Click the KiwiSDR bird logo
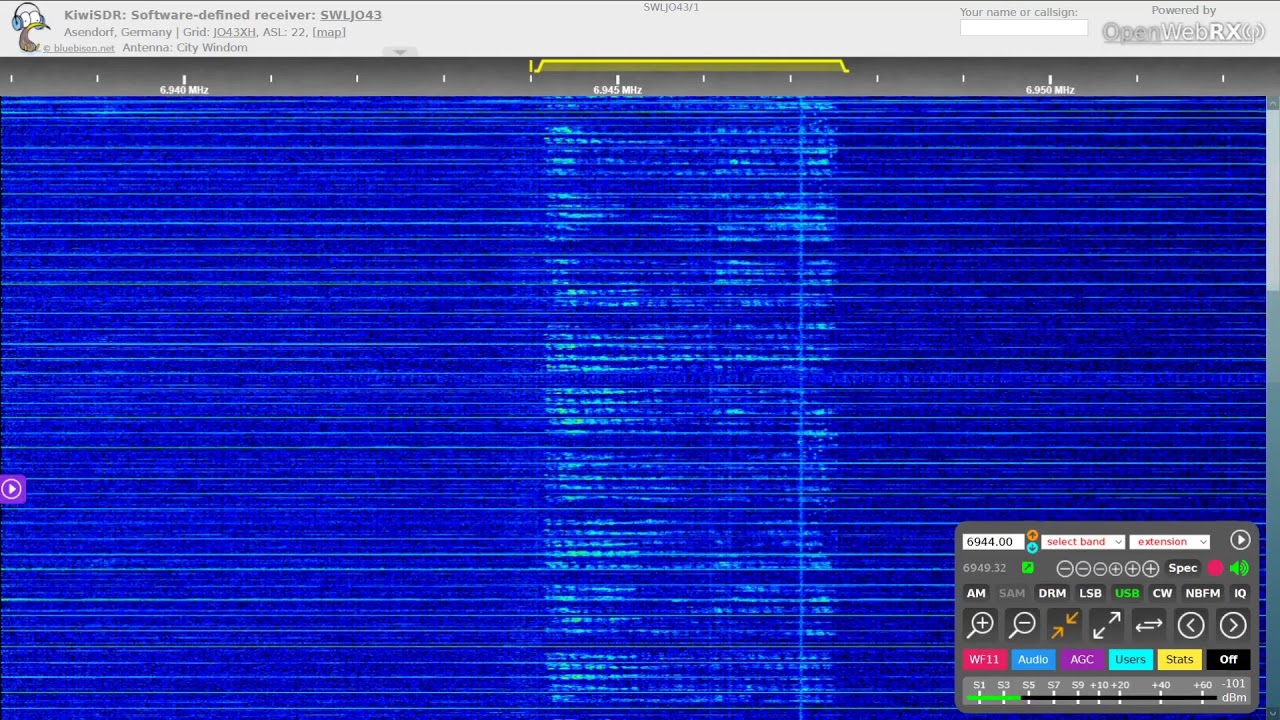Viewport: 1280px width, 720px height. point(30,28)
